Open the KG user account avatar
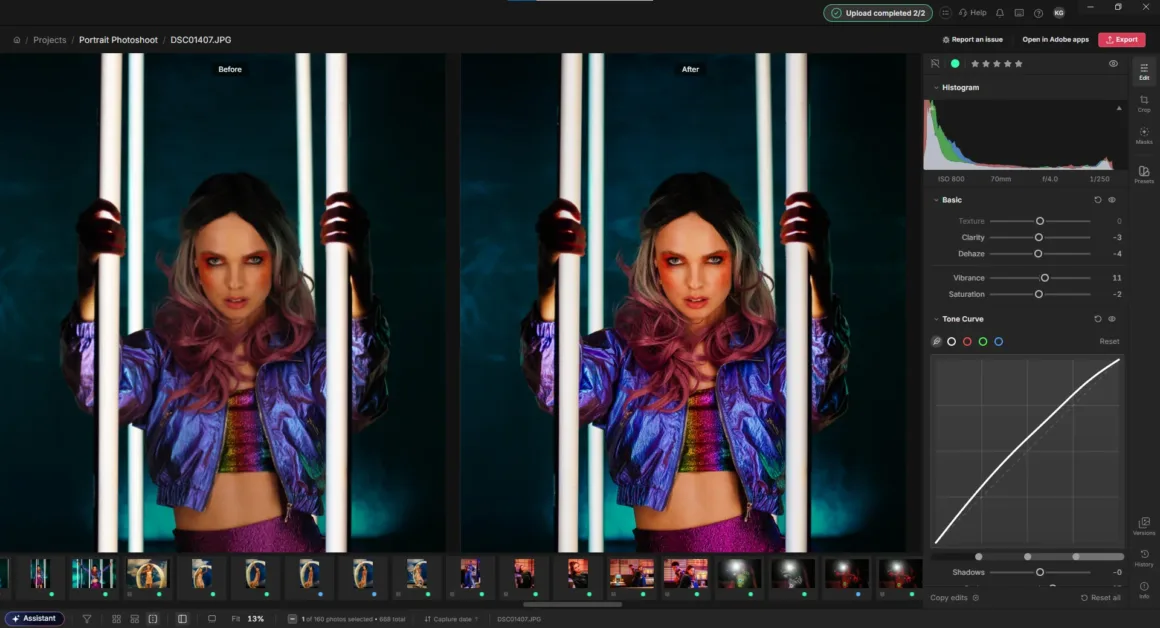The width and height of the screenshot is (1160, 628). 1059,13
